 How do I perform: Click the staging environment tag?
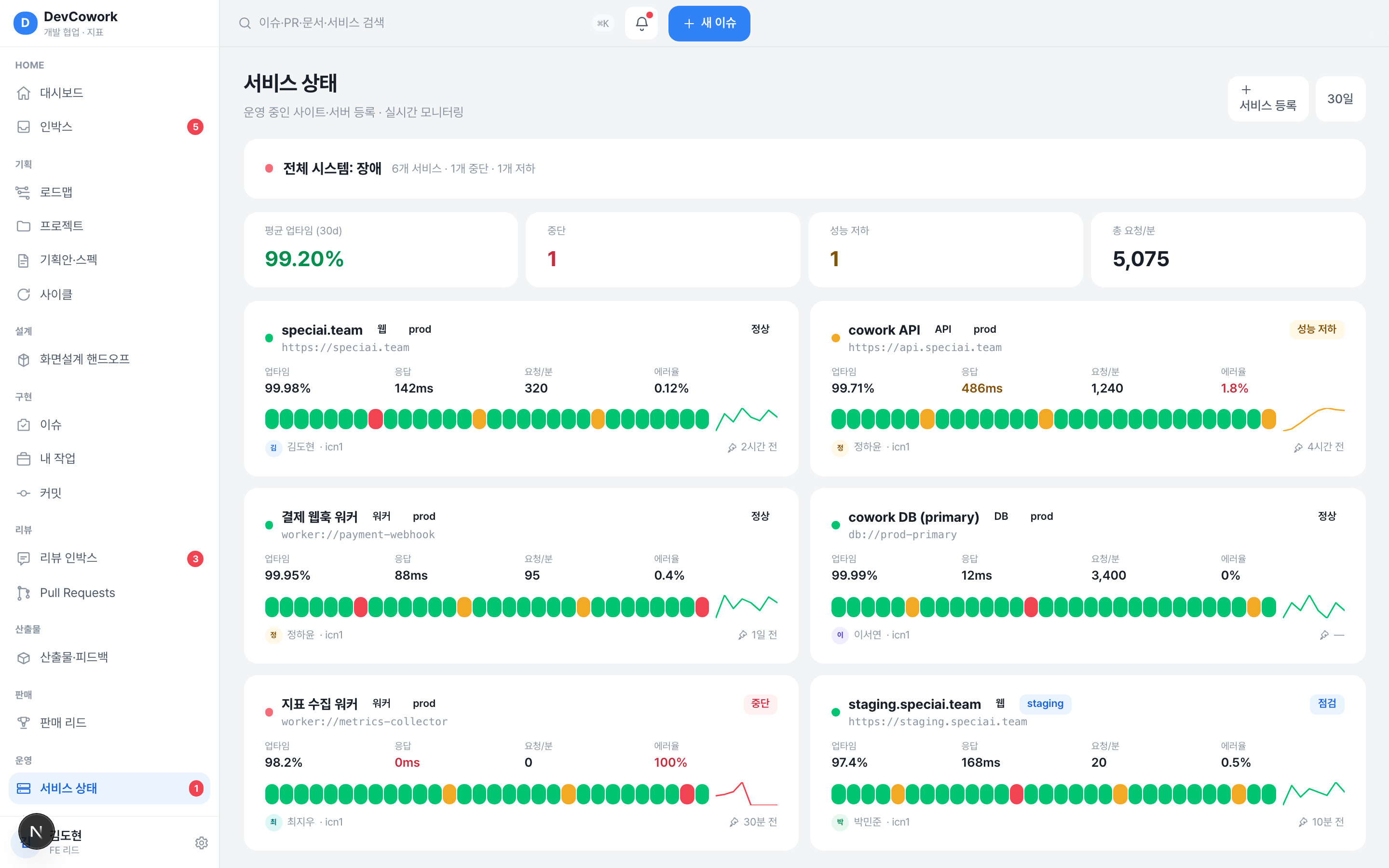point(1045,703)
